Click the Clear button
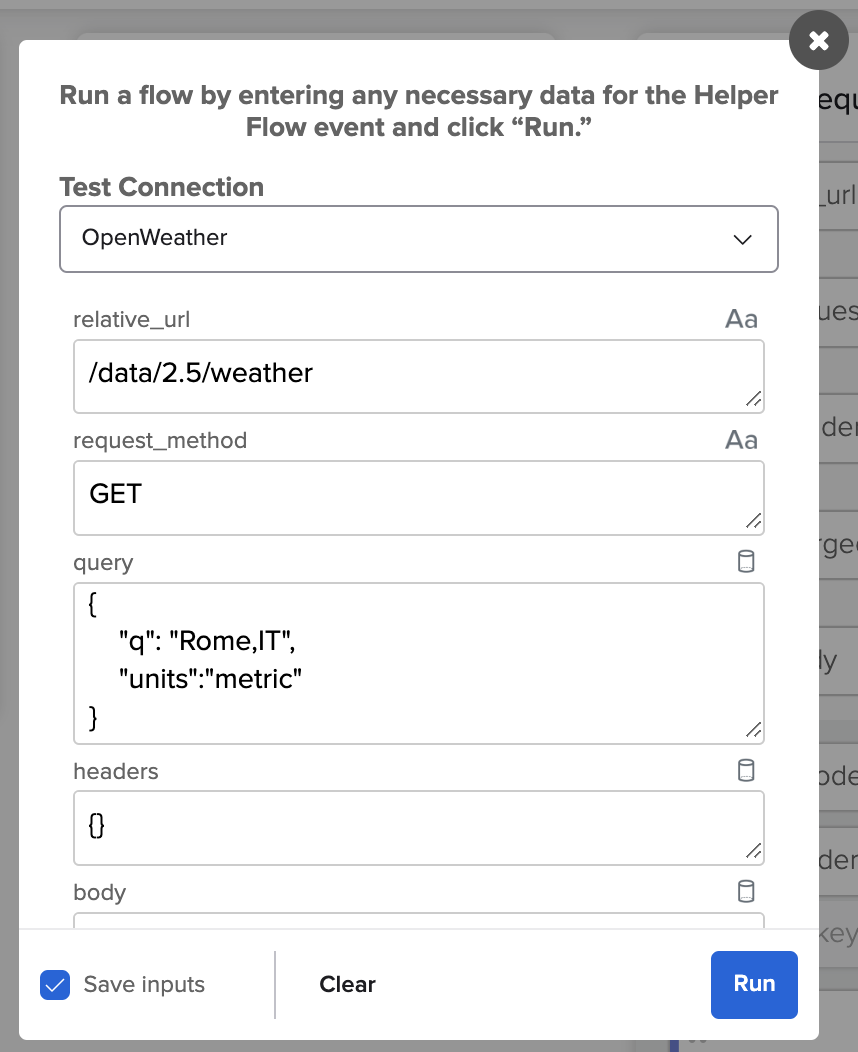This screenshot has height=1052, width=858. (347, 985)
